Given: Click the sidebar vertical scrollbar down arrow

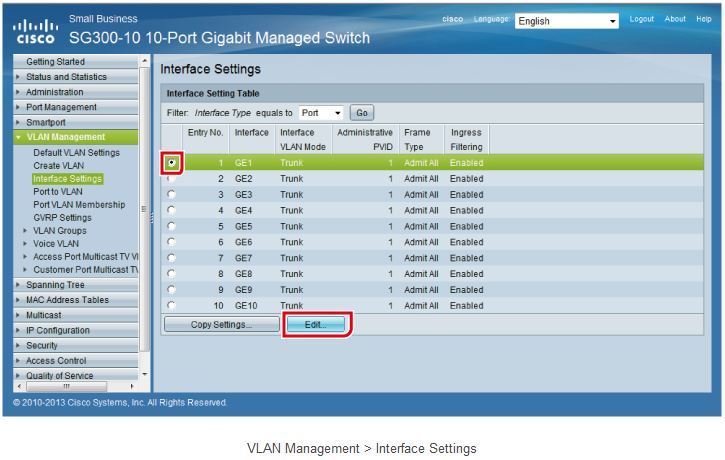Looking at the screenshot, I should pos(145,374).
